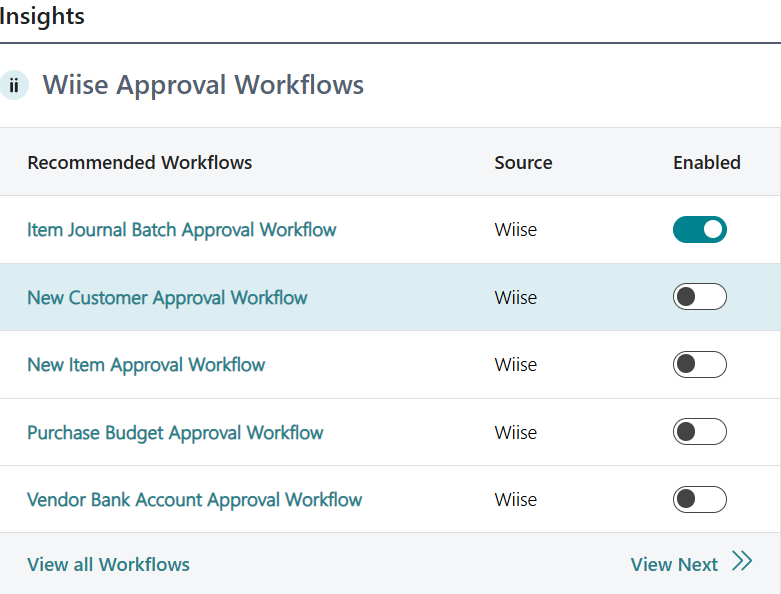This screenshot has width=781, height=594.
Task: Click the Wiise source cell for New Customer
Action: (515, 298)
